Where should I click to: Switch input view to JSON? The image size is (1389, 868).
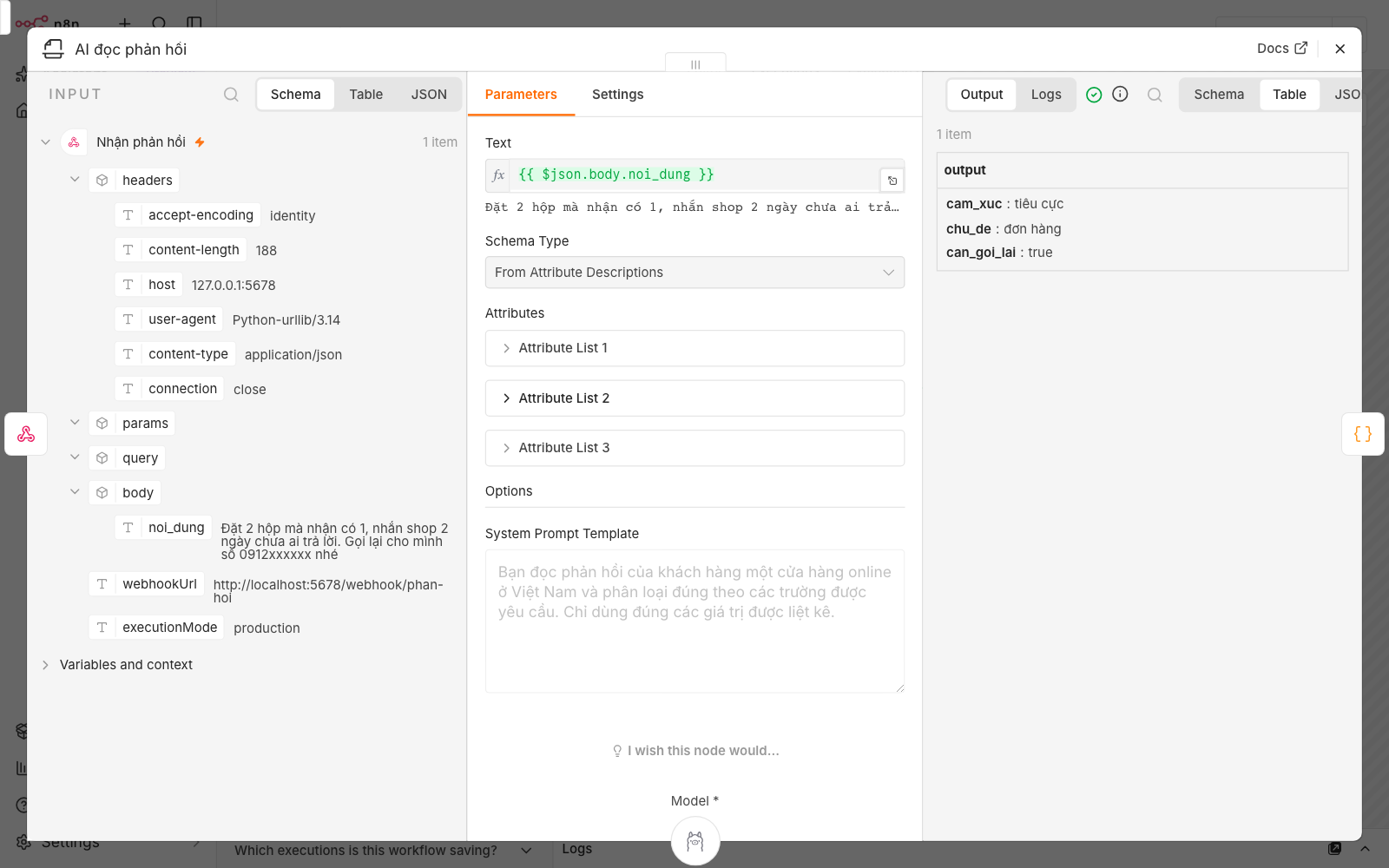tap(429, 95)
